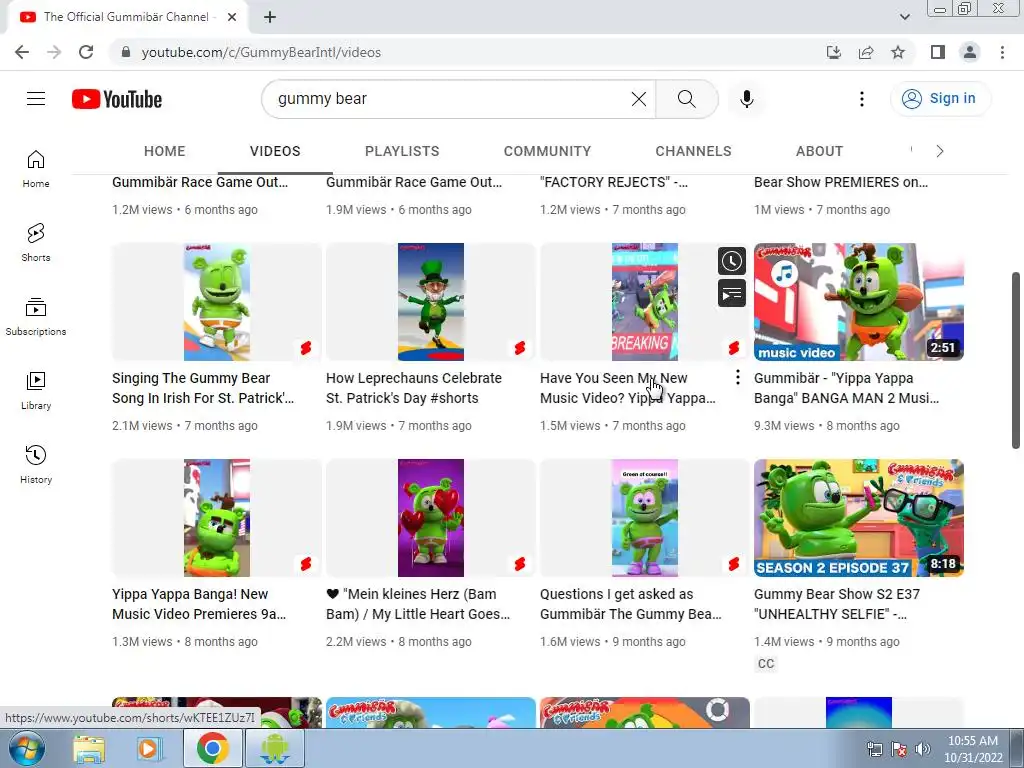Click the heart-holding gummy bear short thumbnail
Viewport: 1024px width, 768px height.
pos(431,518)
